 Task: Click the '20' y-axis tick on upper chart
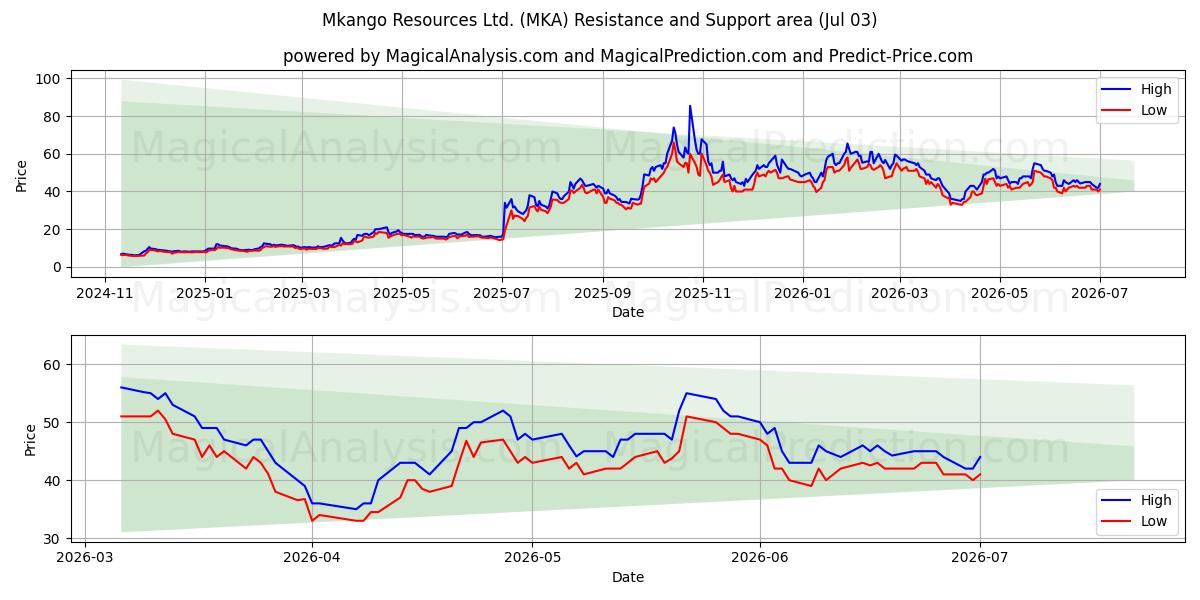pos(53,230)
